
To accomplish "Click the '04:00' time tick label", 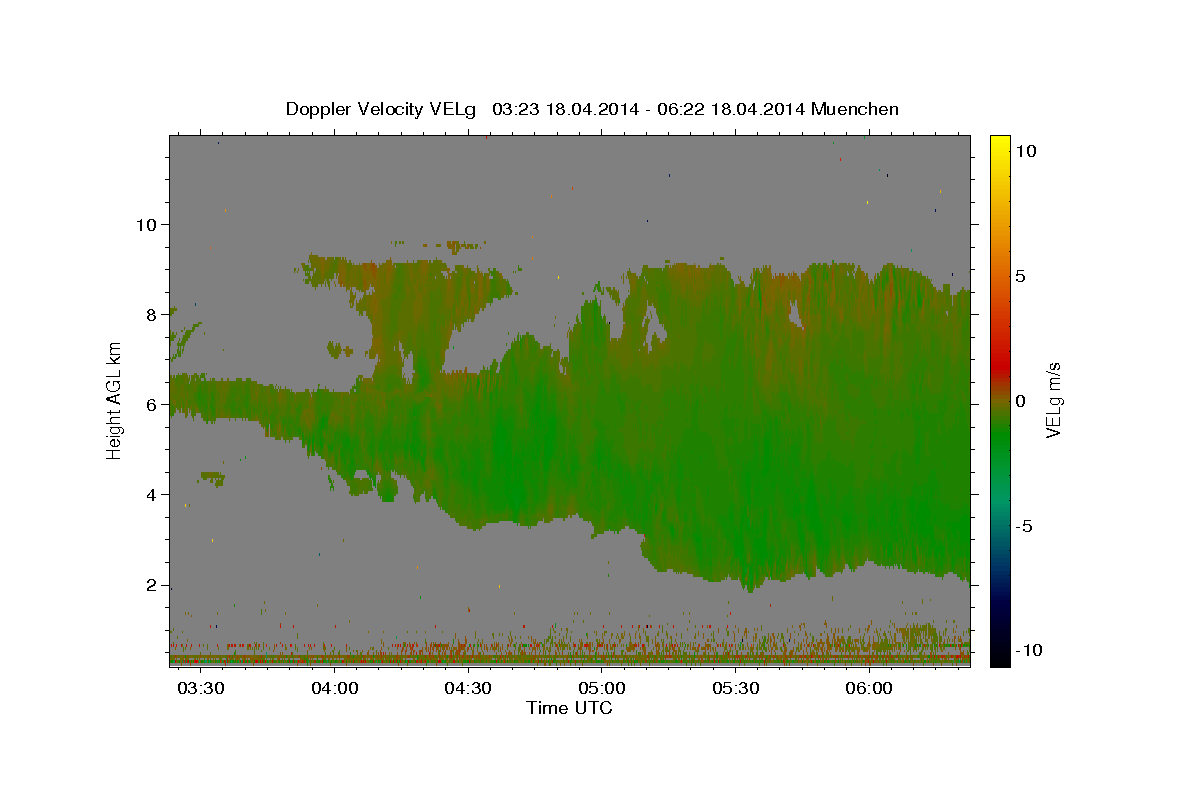I will click(335, 689).
